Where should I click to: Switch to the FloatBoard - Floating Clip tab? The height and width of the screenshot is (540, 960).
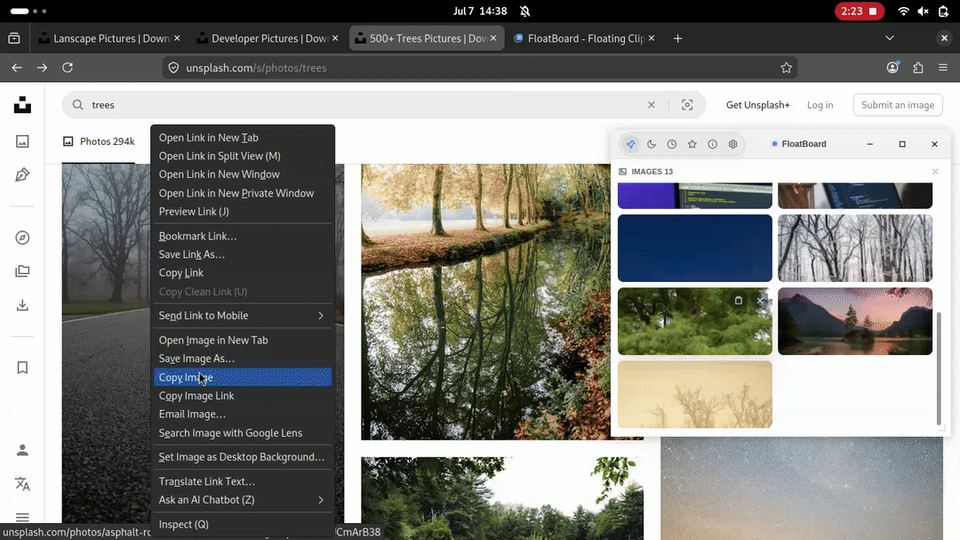pos(584,38)
